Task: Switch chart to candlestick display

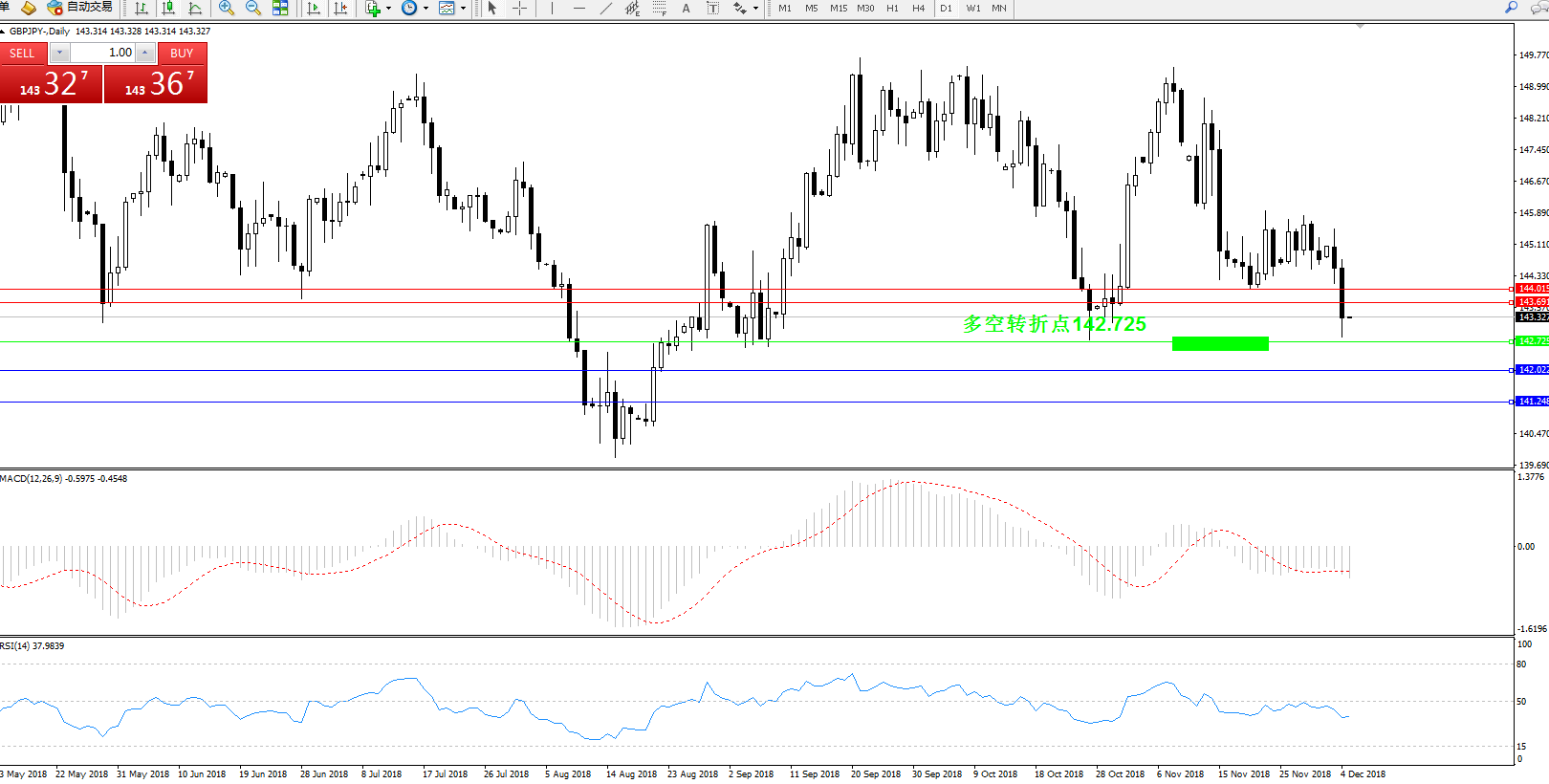Action: [168, 8]
